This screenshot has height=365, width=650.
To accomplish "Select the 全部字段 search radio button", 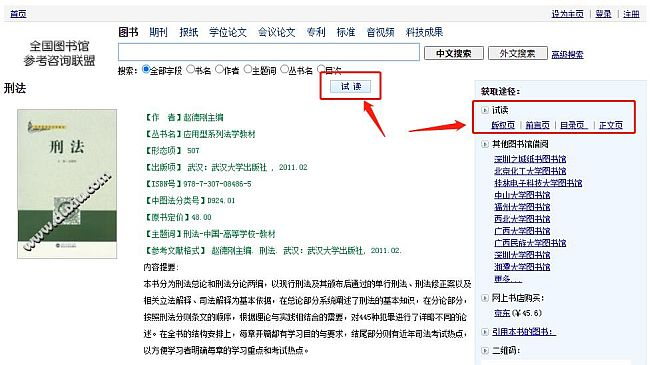I will tap(146, 69).
